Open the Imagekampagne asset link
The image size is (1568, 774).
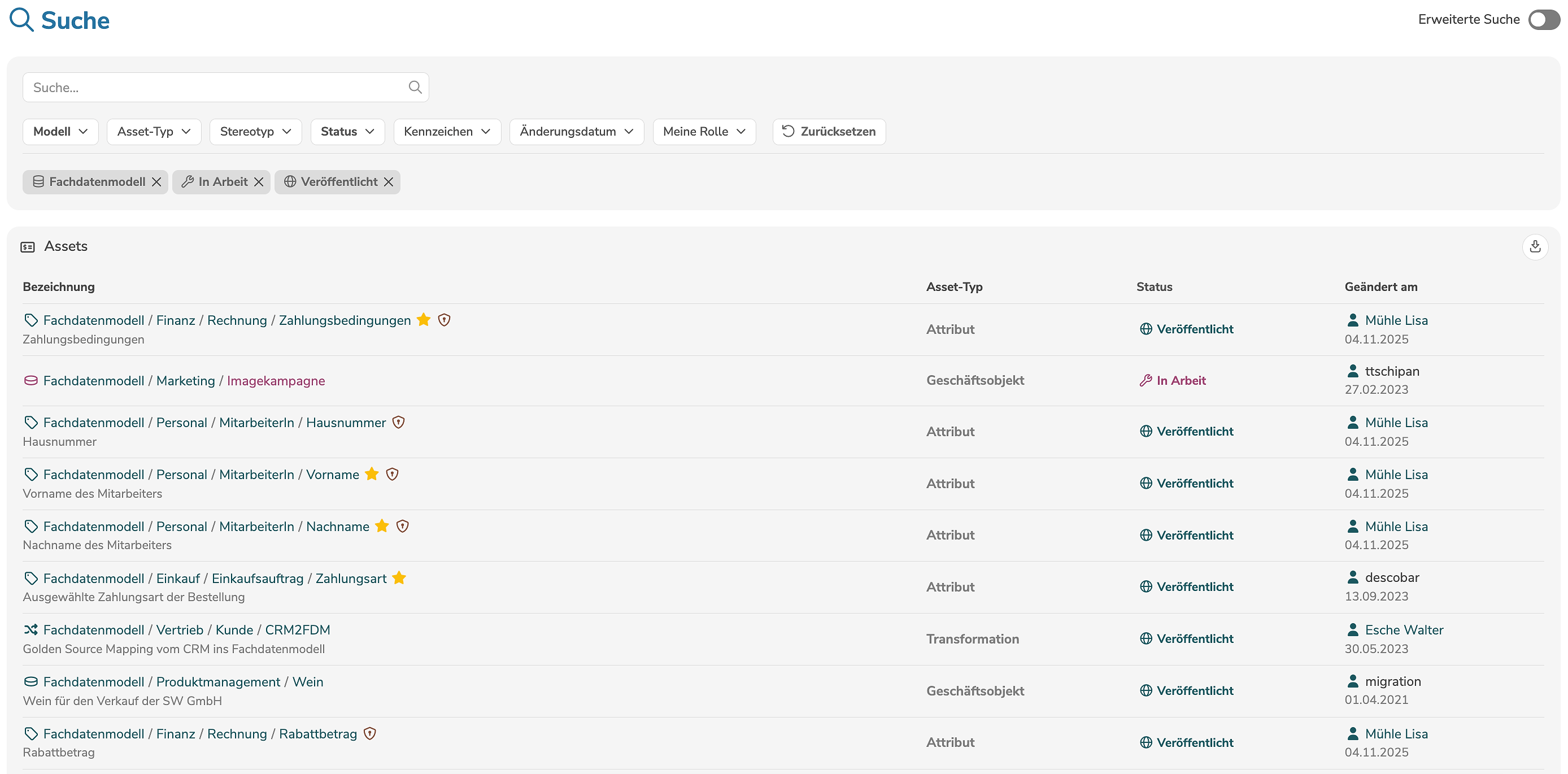pos(276,381)
